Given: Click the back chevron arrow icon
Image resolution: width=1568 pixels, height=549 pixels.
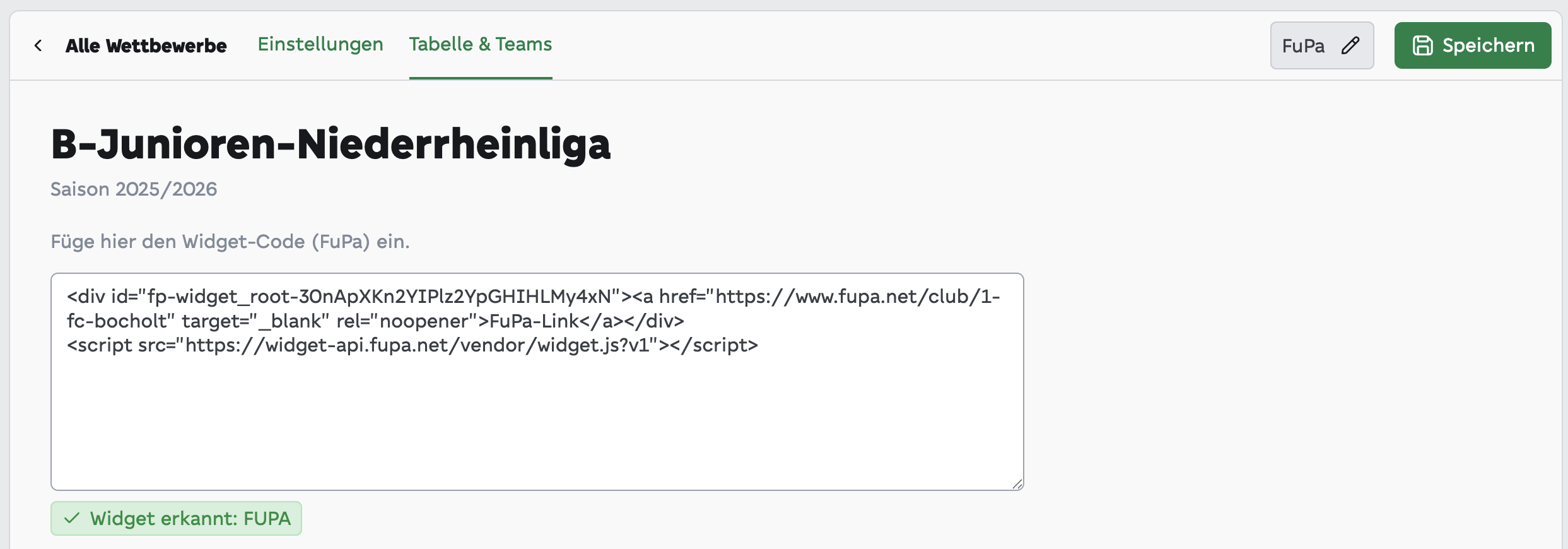Looking at the screenshot, I should pos(38,45).
